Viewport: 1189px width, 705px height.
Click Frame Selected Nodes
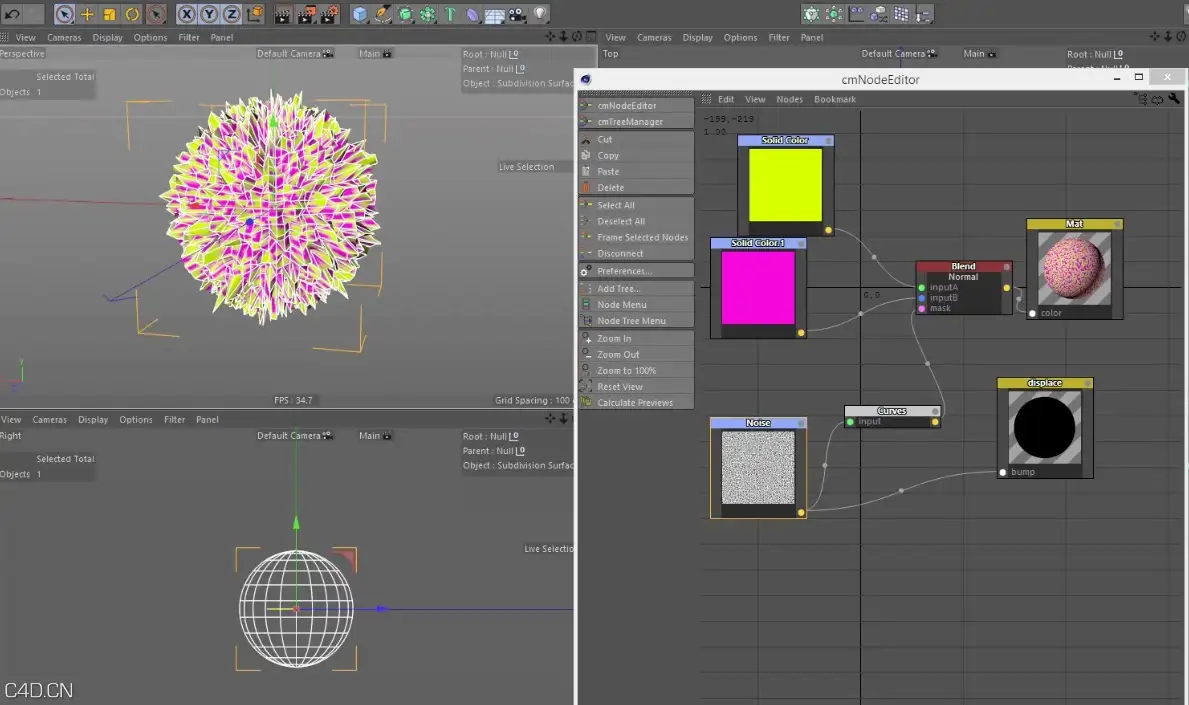[636, 237]
